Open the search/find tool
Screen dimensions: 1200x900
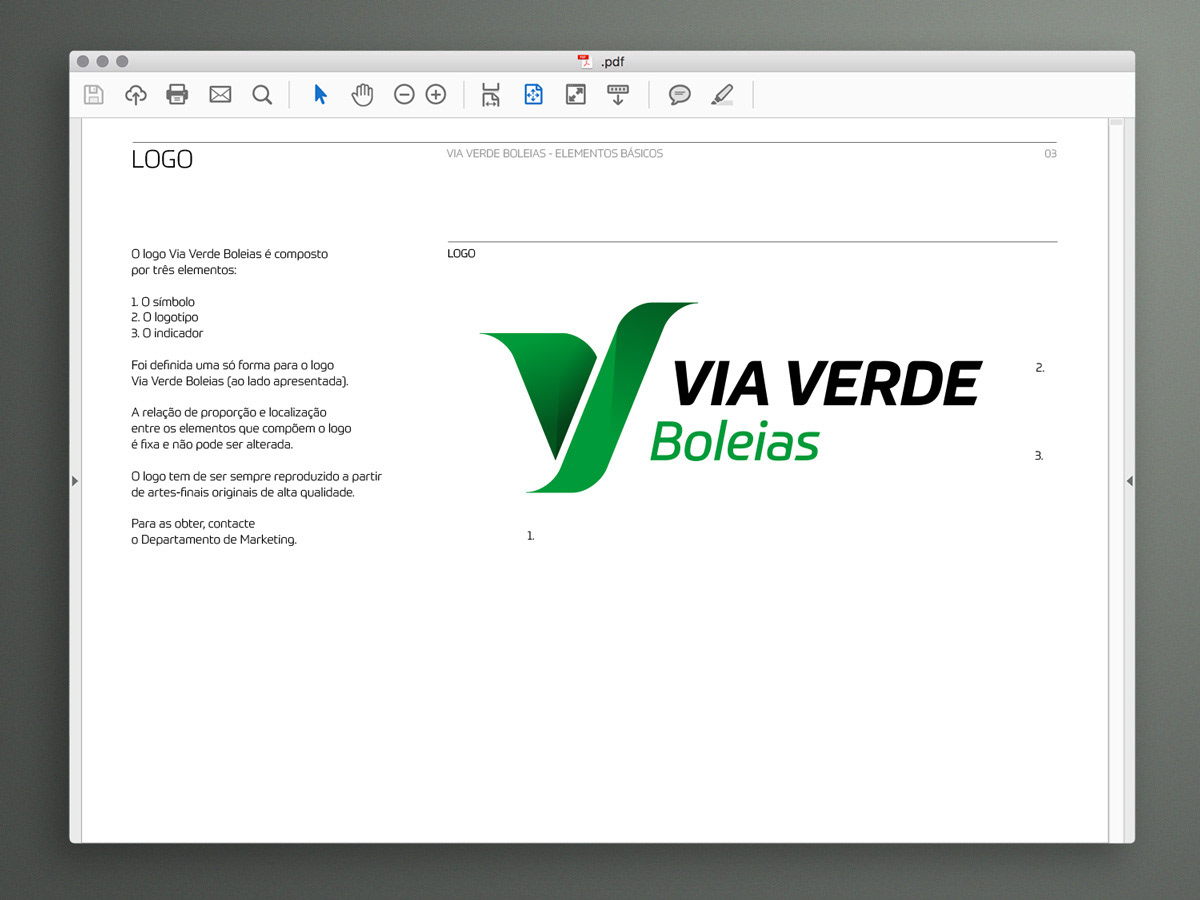(x=262, y=94)
